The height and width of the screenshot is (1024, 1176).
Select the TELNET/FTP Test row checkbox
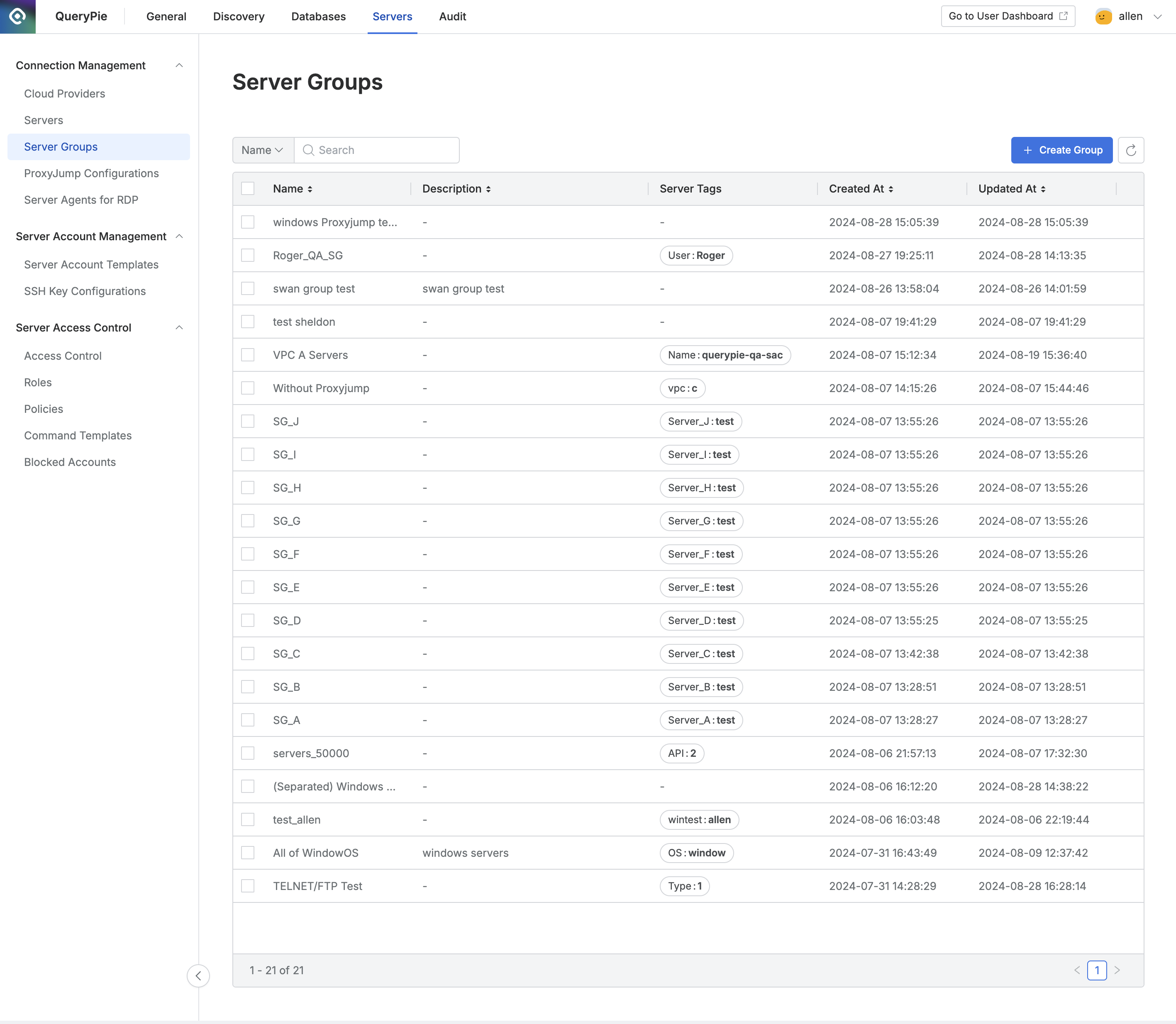247,886
